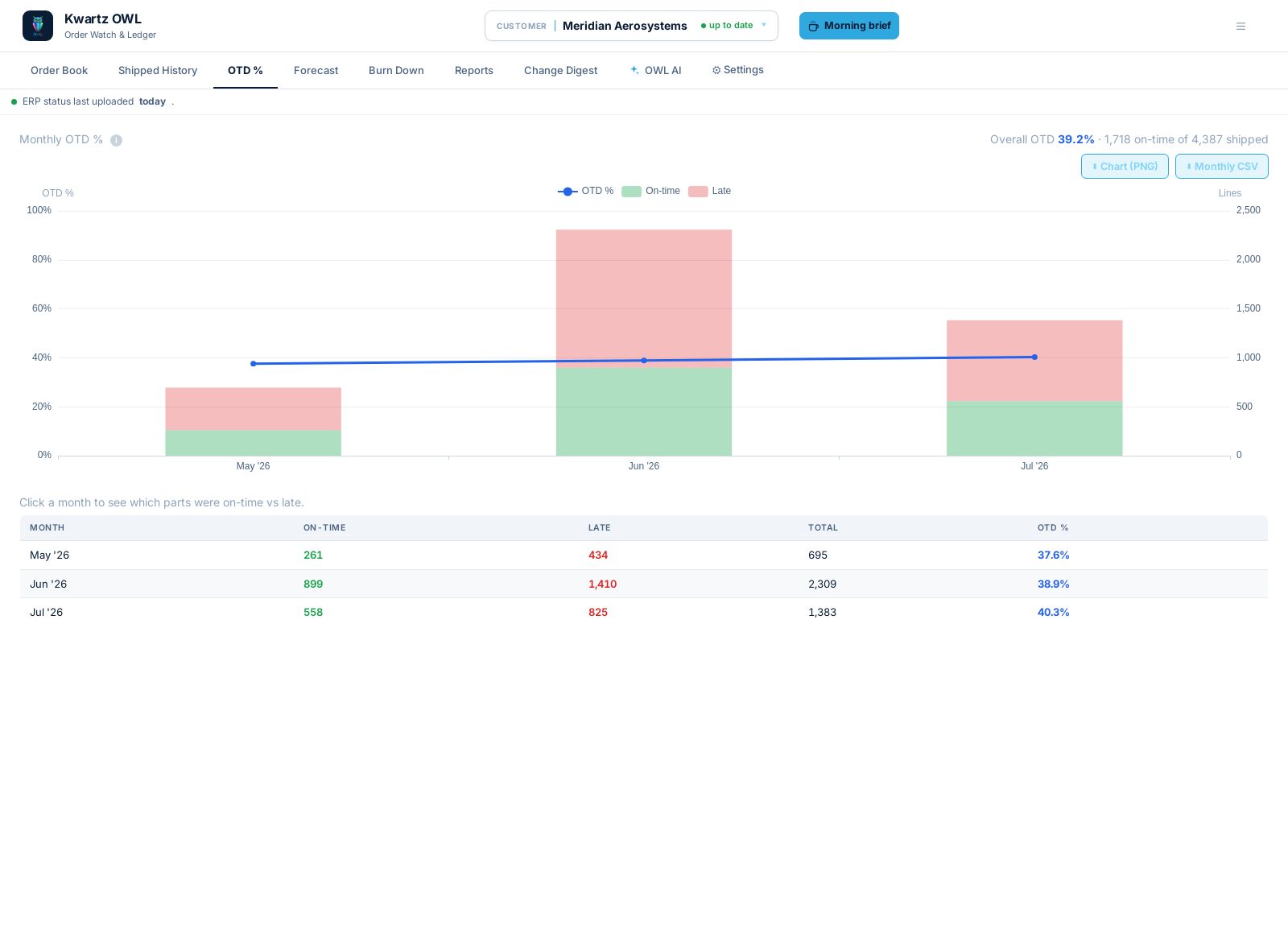Click the OTD value 38.9%
This screenshot has height=950, width=1288.
coord(1053,584)
